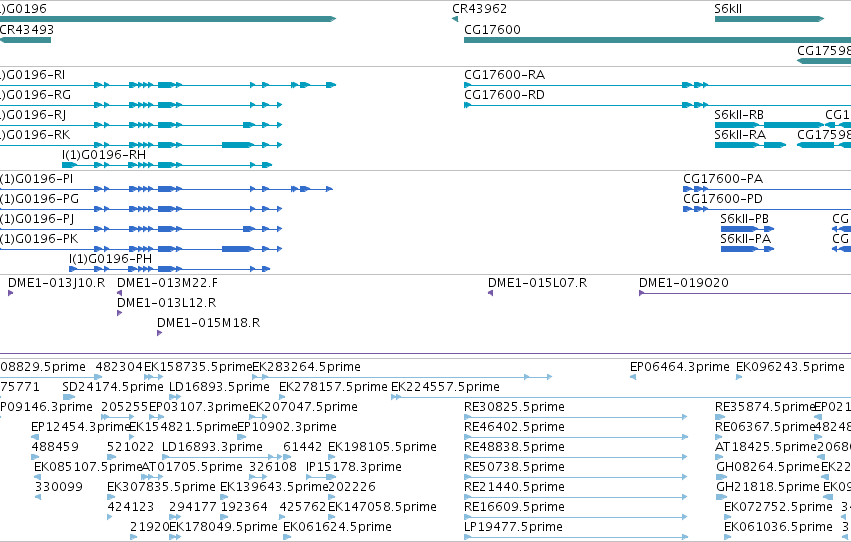
Task: Open the CG17600-RD transcript label
Action: (x=504, y=95)
